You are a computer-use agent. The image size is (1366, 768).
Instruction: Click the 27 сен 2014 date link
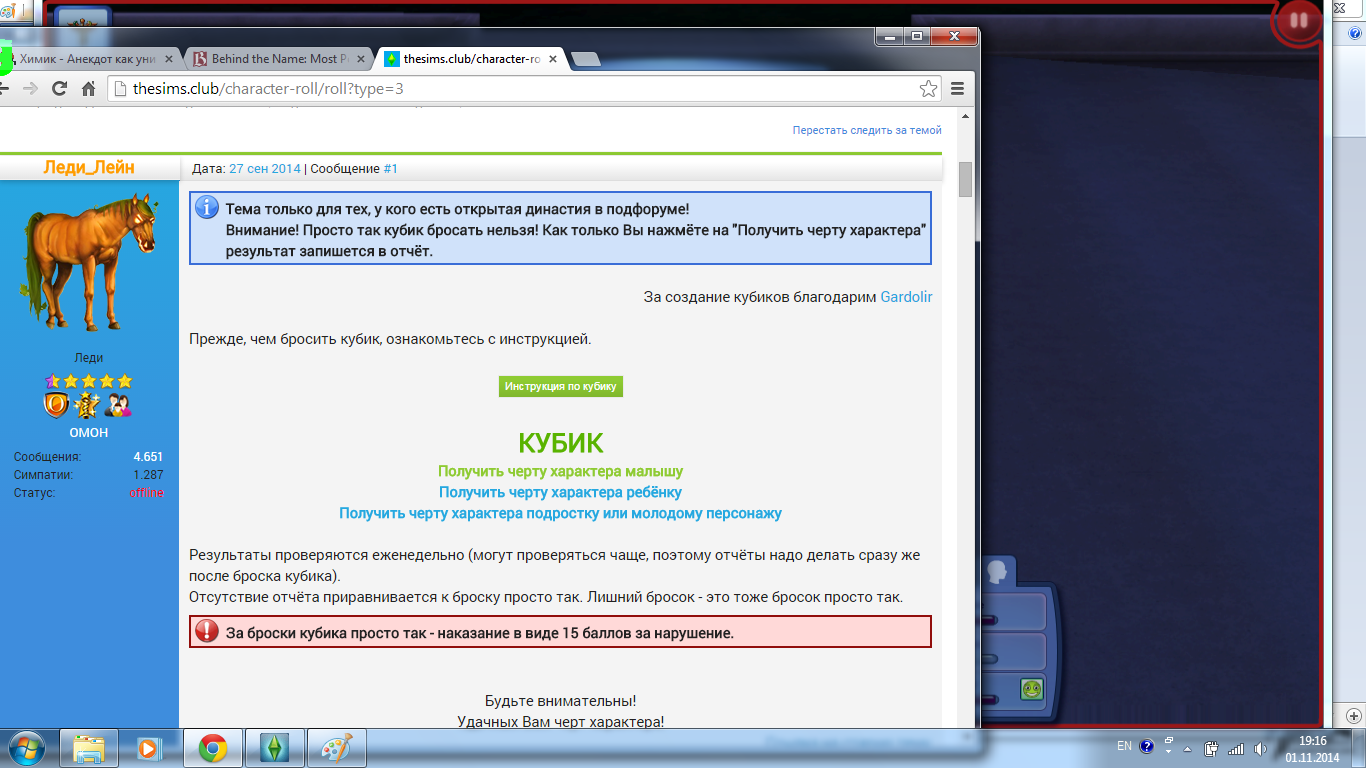point(265,169)
